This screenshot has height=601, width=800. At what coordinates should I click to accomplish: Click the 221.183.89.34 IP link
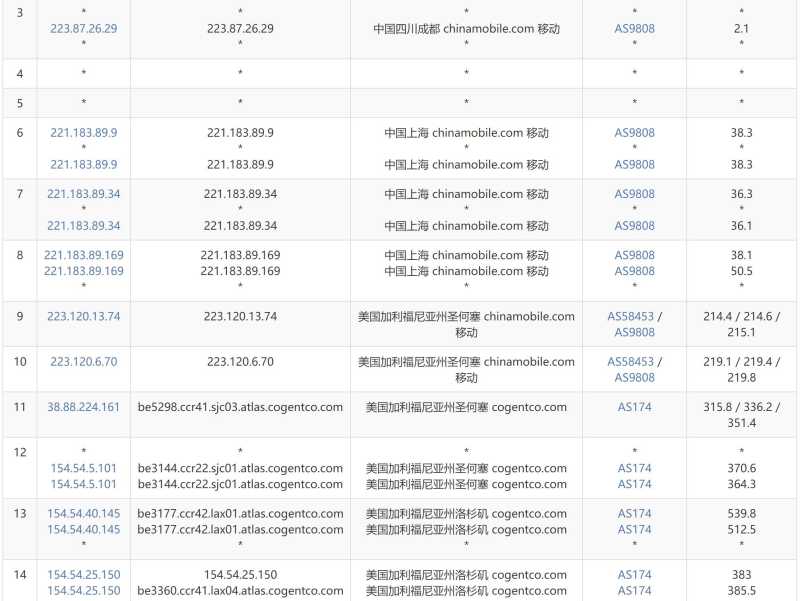click(83, 194)
